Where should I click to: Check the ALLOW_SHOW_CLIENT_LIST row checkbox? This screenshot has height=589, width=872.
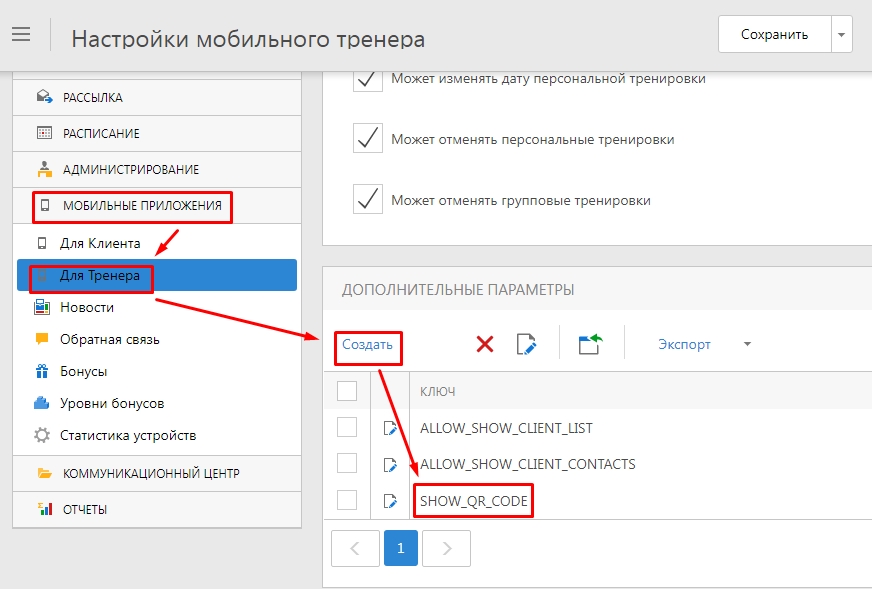tap(347, 428)
